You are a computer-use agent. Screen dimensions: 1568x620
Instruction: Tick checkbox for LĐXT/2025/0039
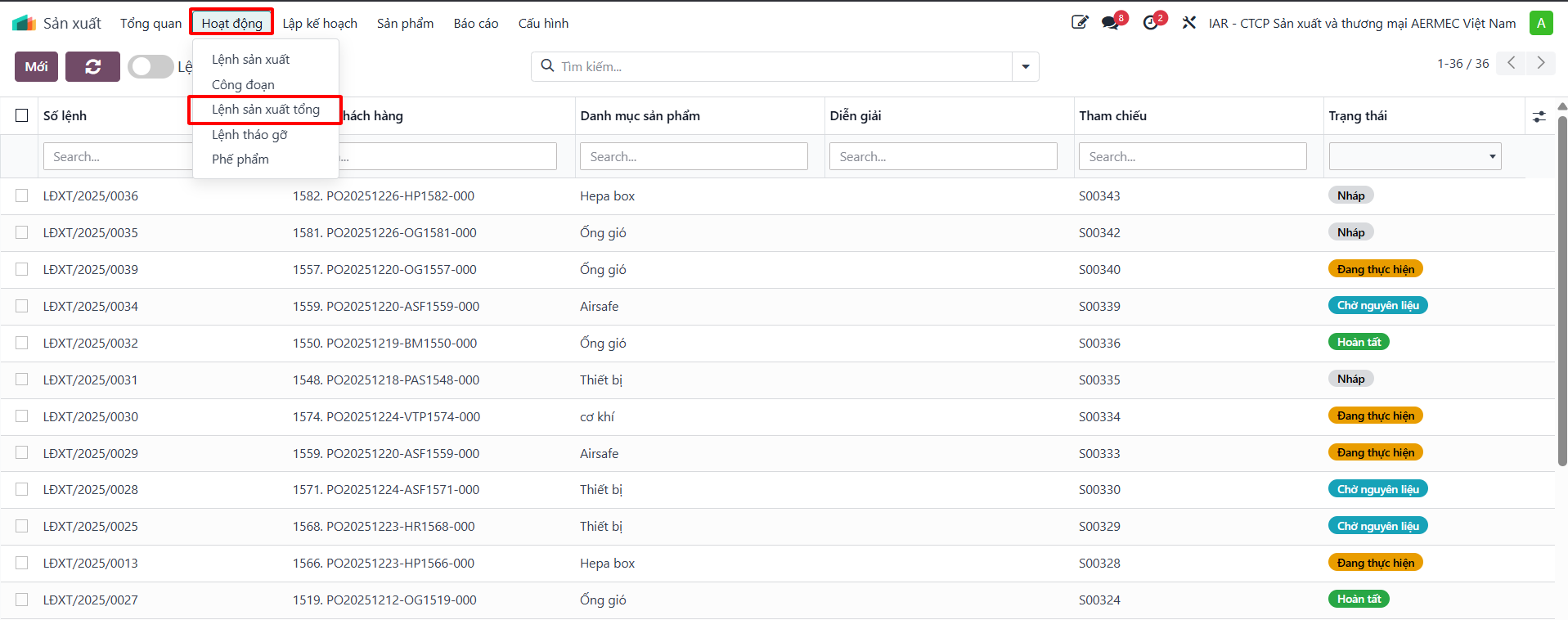(x=22, y=269)
